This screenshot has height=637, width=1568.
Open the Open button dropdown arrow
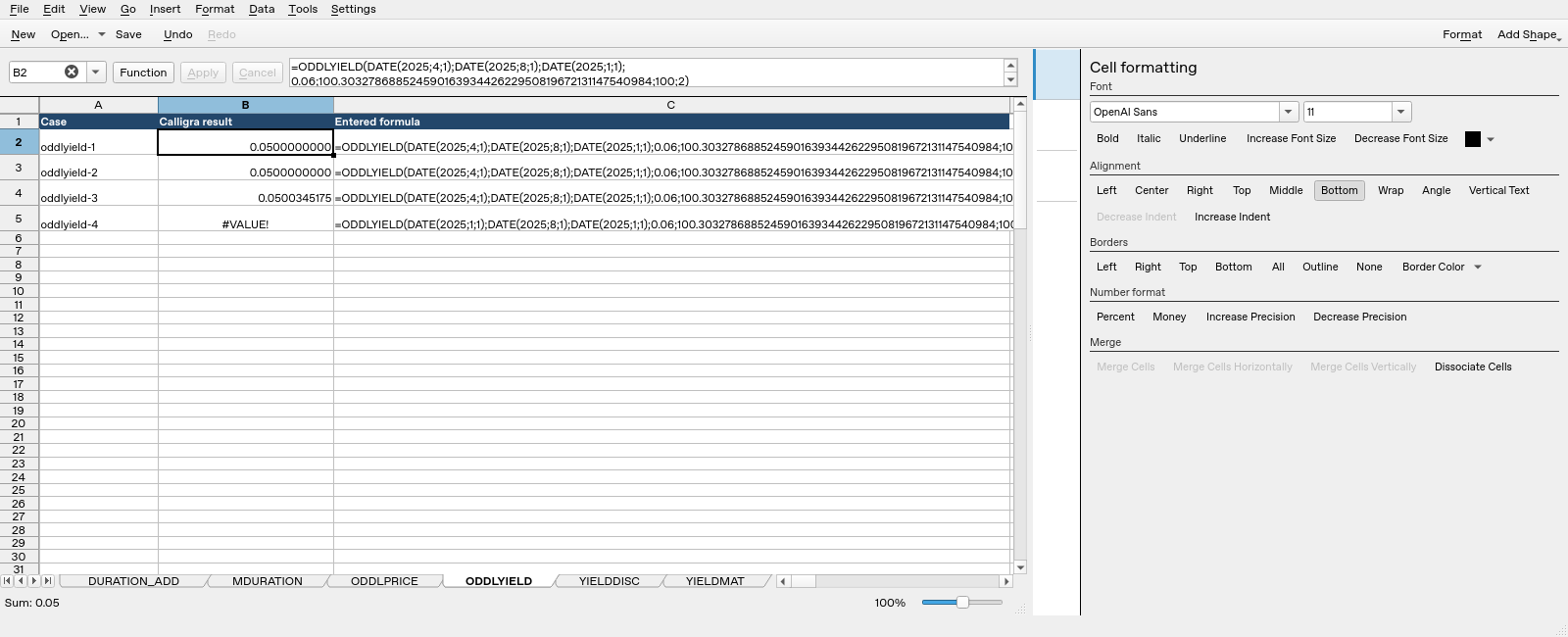click(101, 34)
